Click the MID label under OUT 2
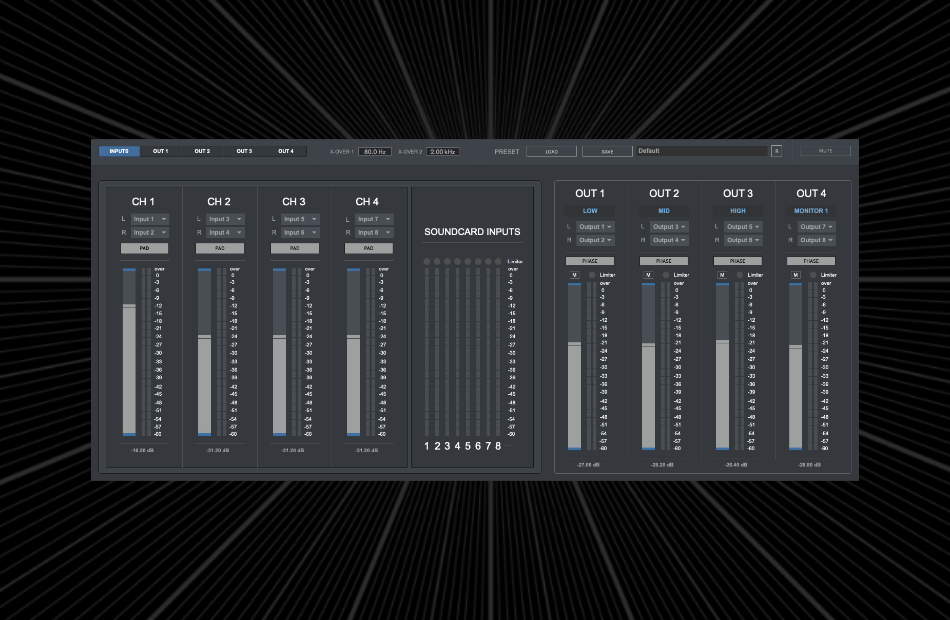950x620 pixels. point(664,211)
